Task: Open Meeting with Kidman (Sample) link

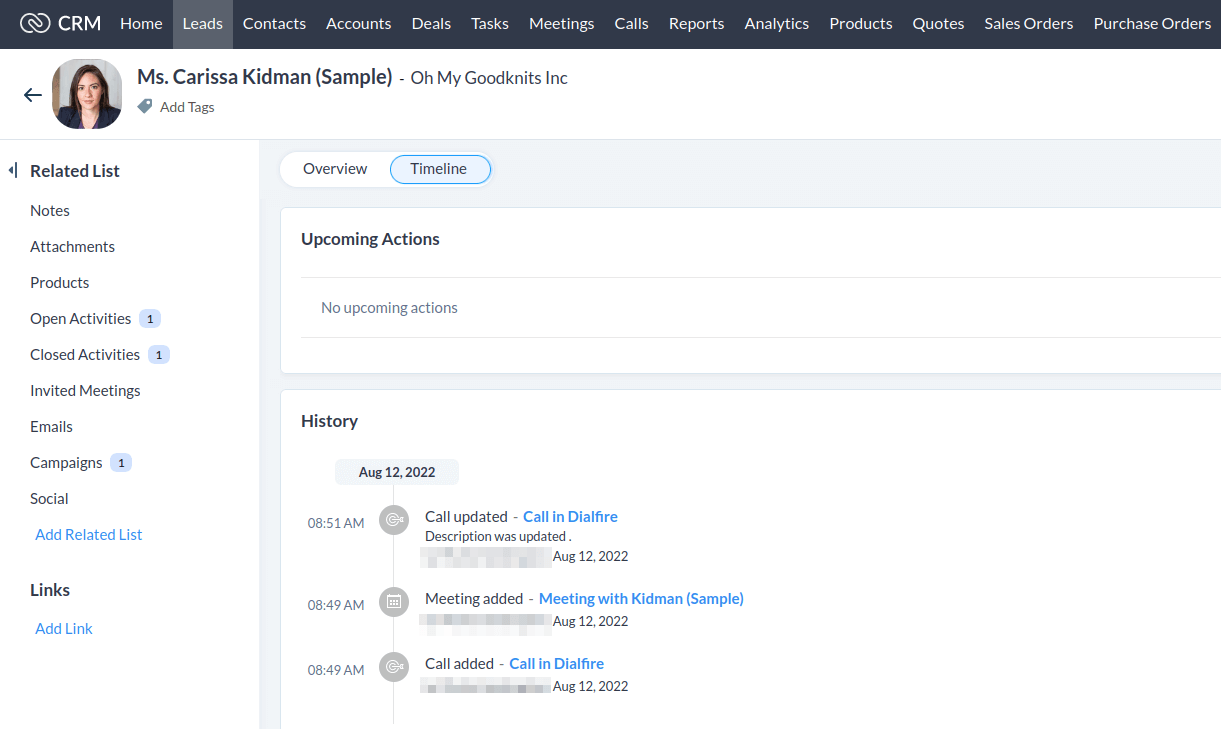Action: (x=641, y=599)
